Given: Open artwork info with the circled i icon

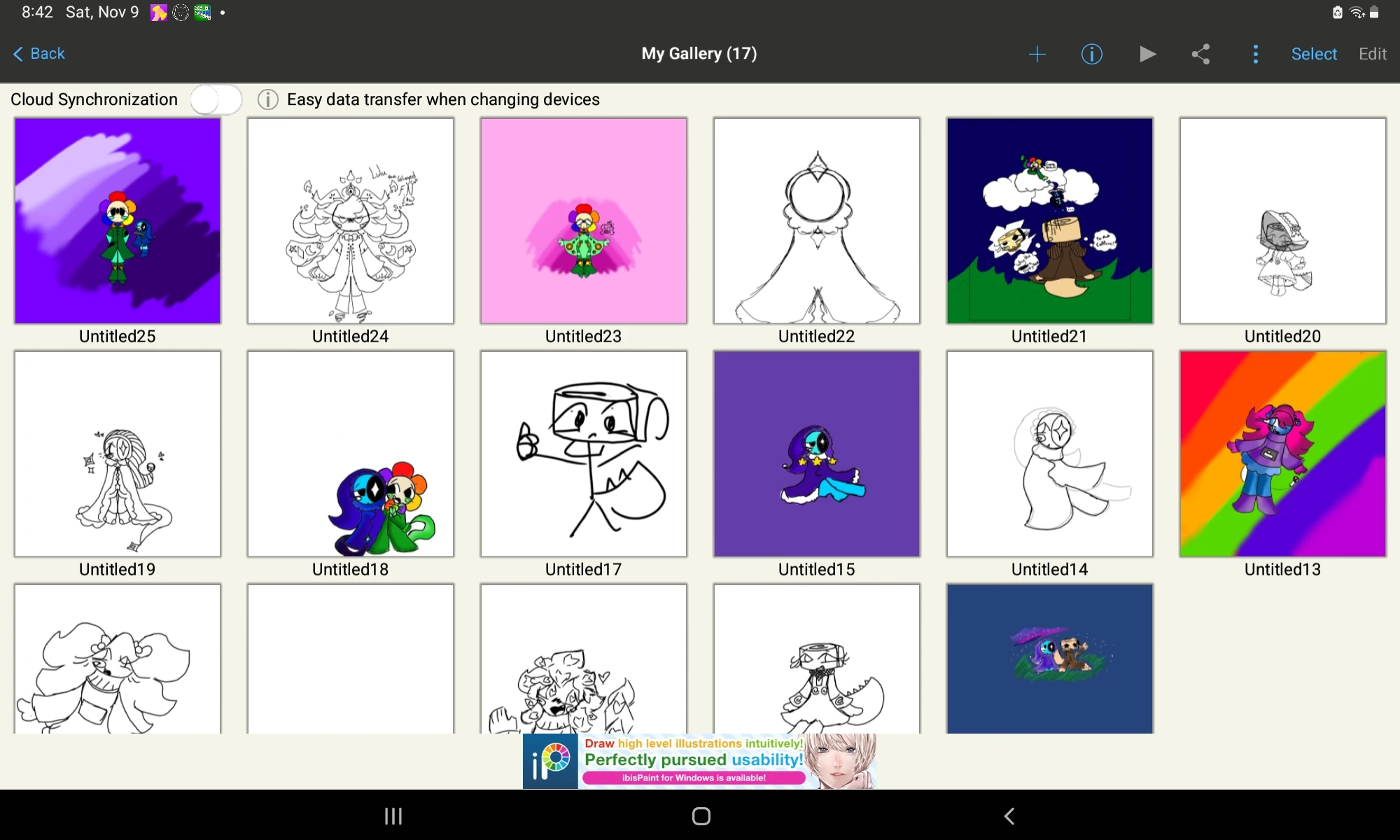Looking at the screenshot, I should tap(1091, 54).
